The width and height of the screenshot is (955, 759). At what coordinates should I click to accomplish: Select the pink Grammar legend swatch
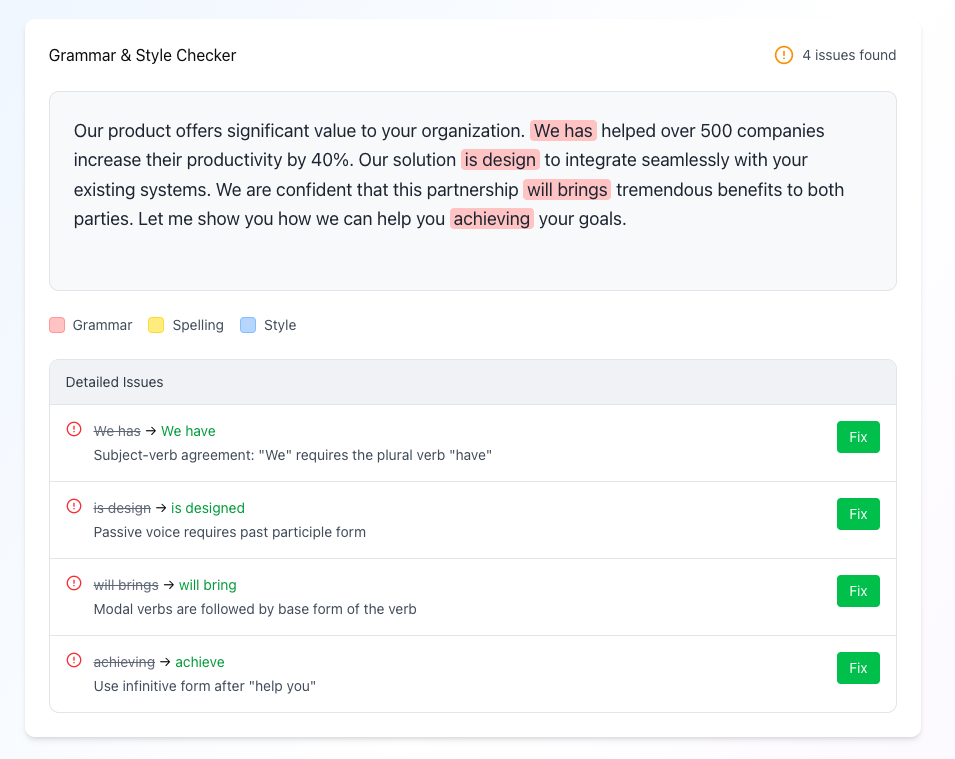[x=57, y=325]
